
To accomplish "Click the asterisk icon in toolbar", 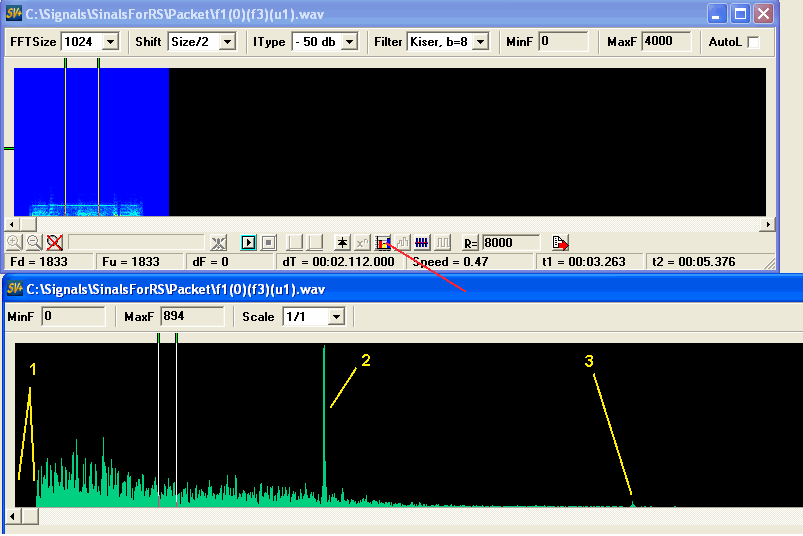I will [342, 242].
